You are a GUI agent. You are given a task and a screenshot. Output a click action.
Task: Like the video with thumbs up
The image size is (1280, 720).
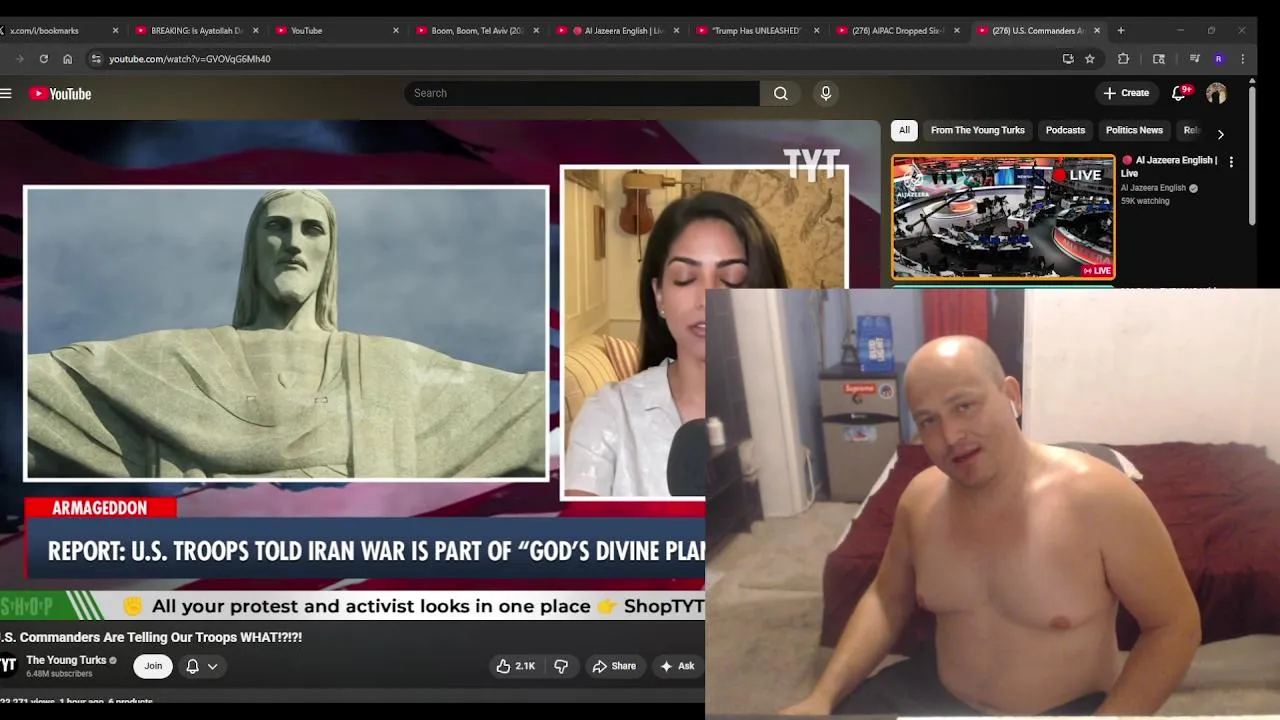tap(516, 666)
